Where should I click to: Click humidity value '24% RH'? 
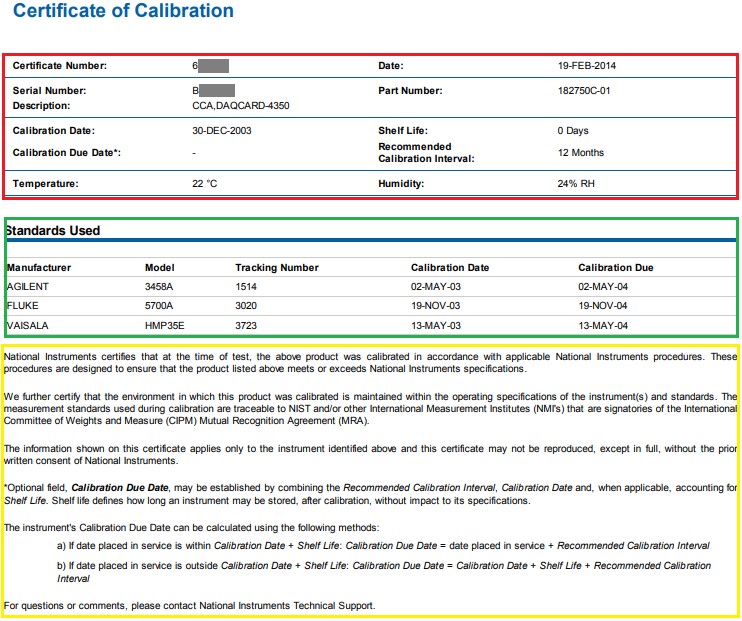click(576, 184)
